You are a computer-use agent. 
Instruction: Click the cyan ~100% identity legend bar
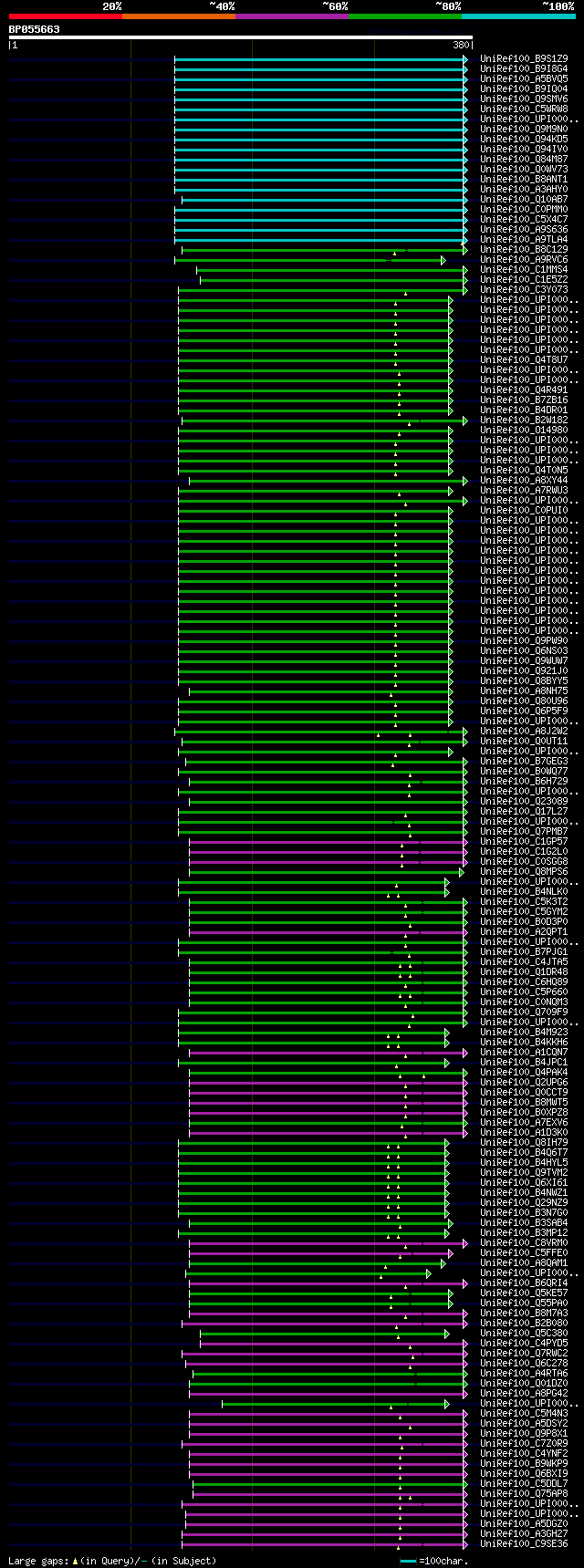click(x=518, y=16)
